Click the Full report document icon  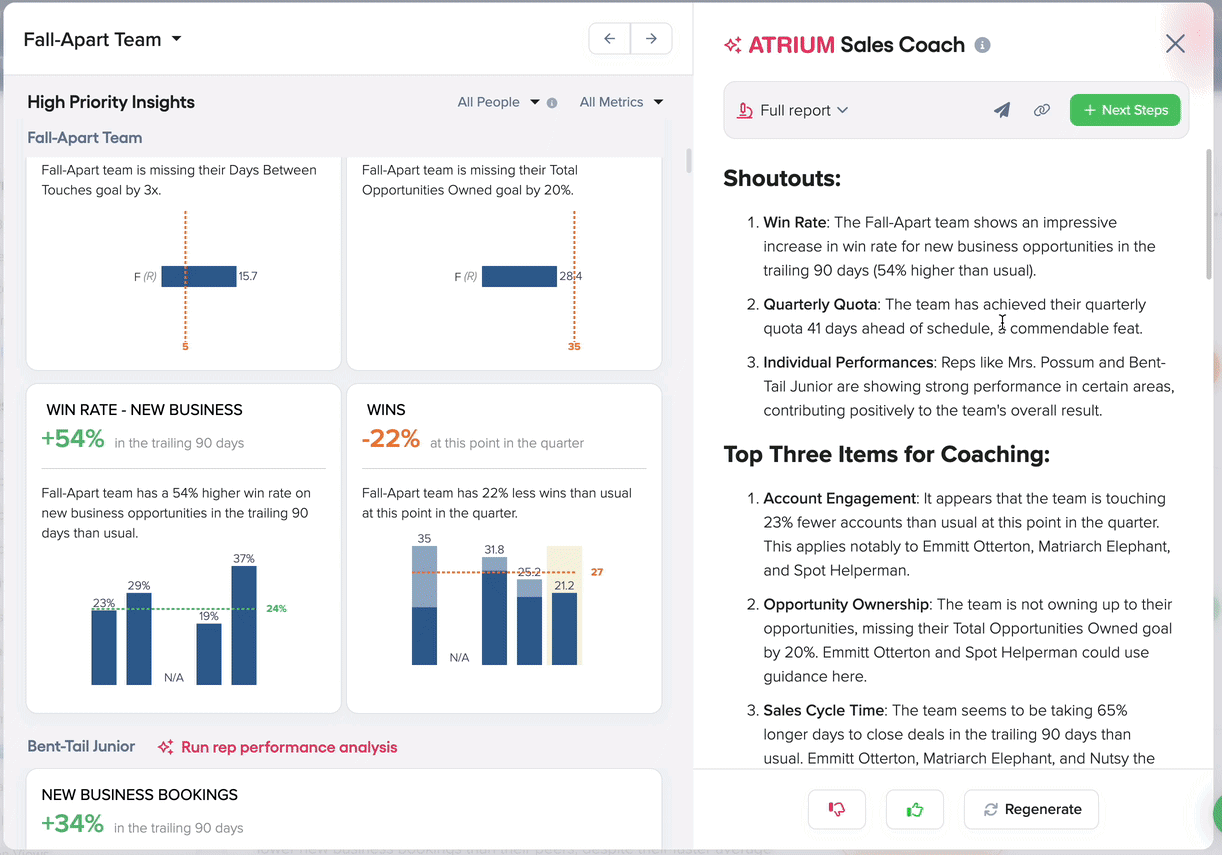[x=744, y=110]
